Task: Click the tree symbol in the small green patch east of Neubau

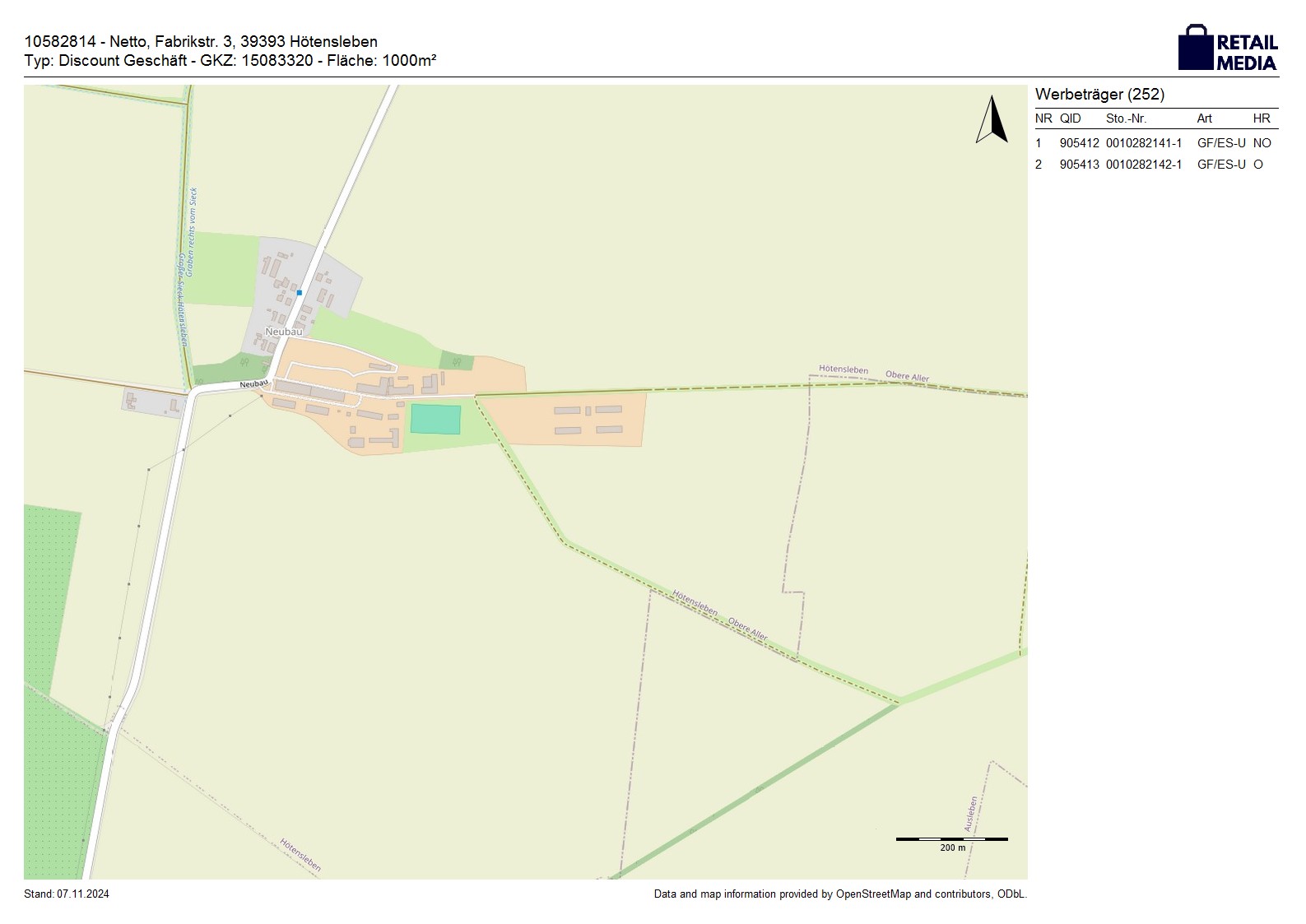Action: click(x=457, y=360)
